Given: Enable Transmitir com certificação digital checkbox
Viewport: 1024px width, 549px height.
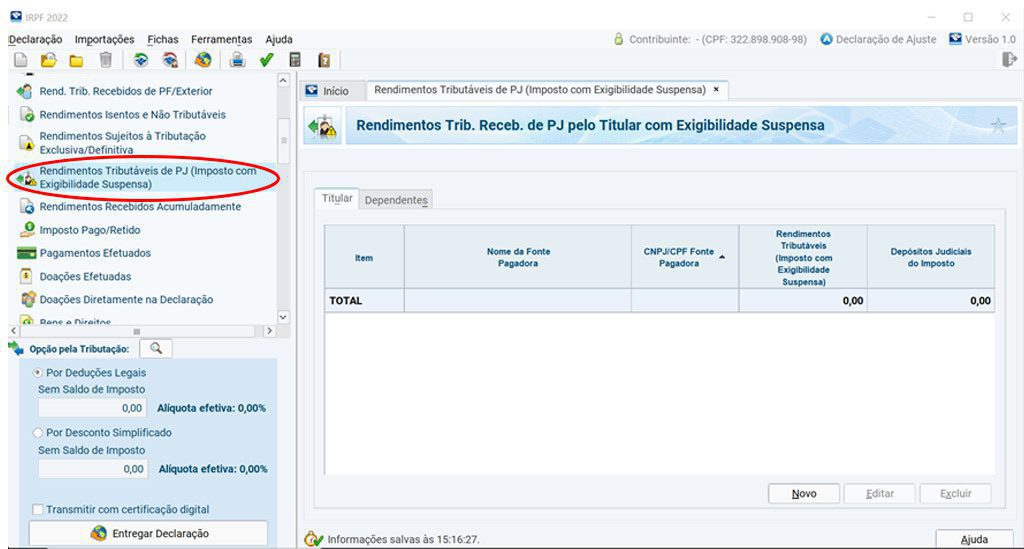Looking at the screenshot, I should 38,509.
